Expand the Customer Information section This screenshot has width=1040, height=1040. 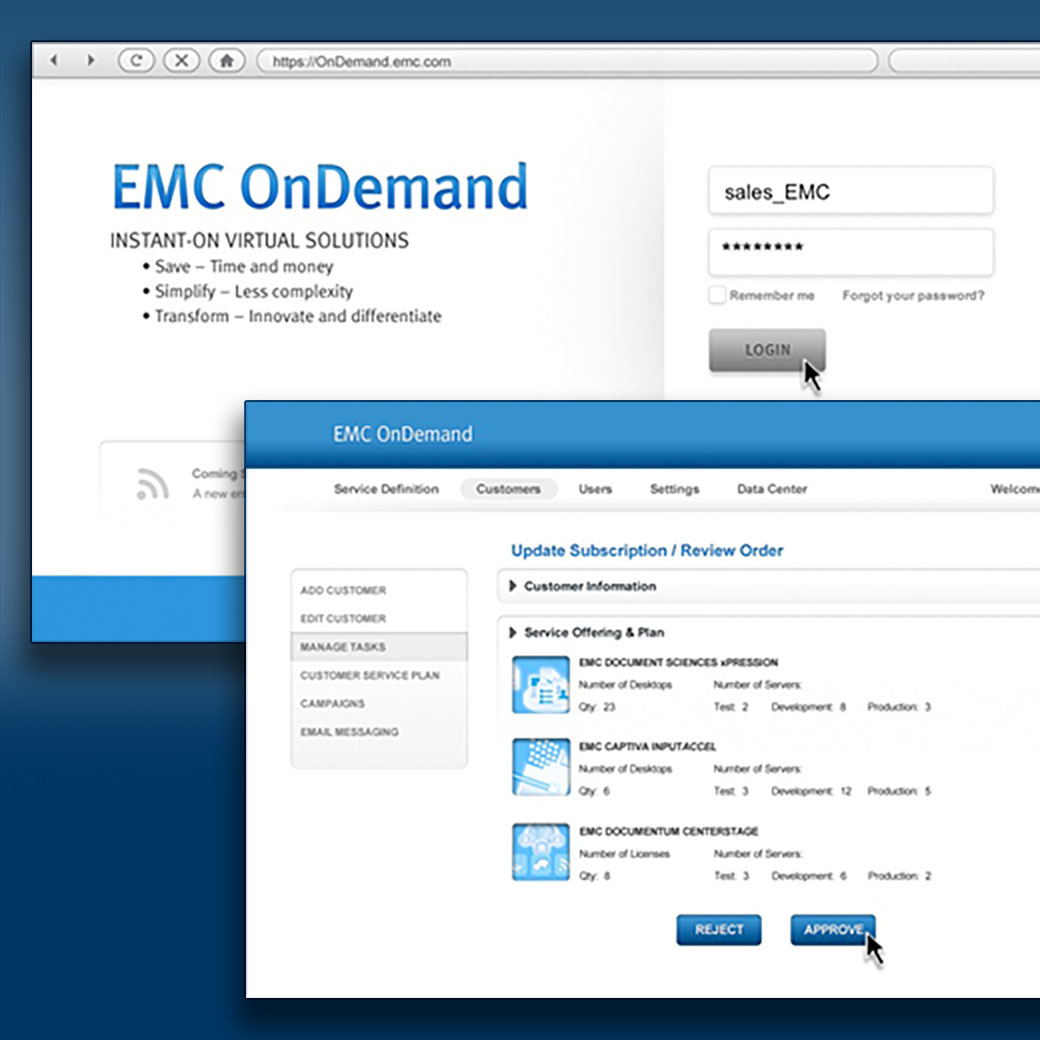[x=513, y=586]
